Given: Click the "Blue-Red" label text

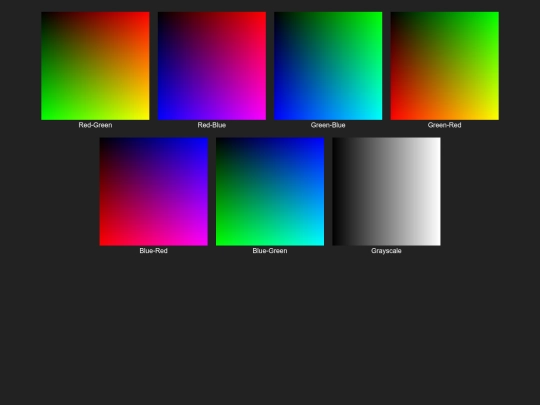Looking at the screenshot, I should tap(154, 251).
